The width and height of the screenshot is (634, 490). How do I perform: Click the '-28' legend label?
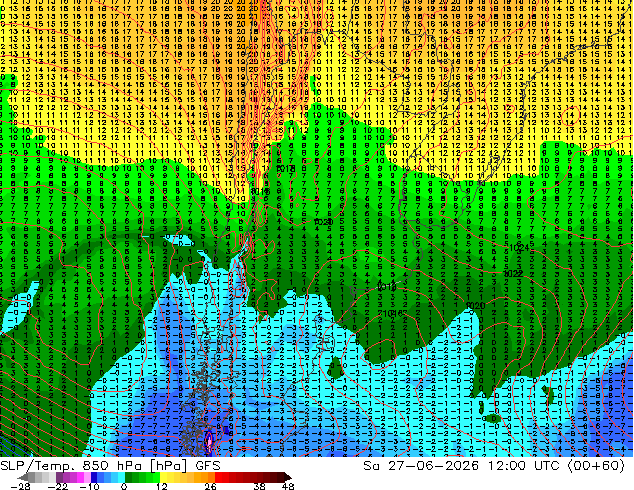(x=20, y=486)
